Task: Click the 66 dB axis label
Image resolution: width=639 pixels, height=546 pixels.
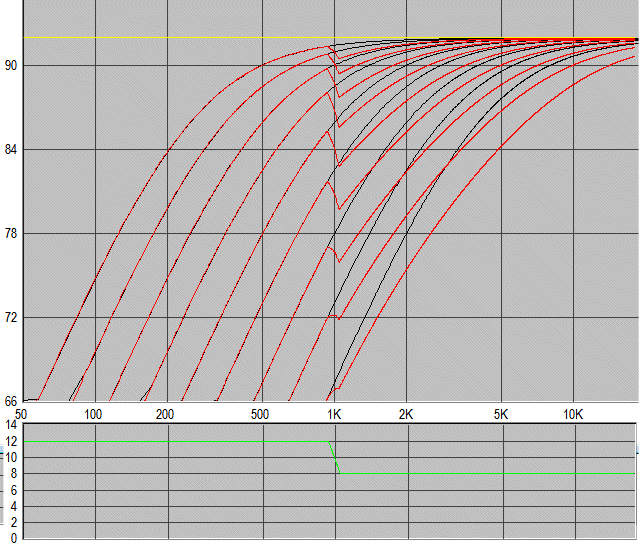Action: (11, 401)
